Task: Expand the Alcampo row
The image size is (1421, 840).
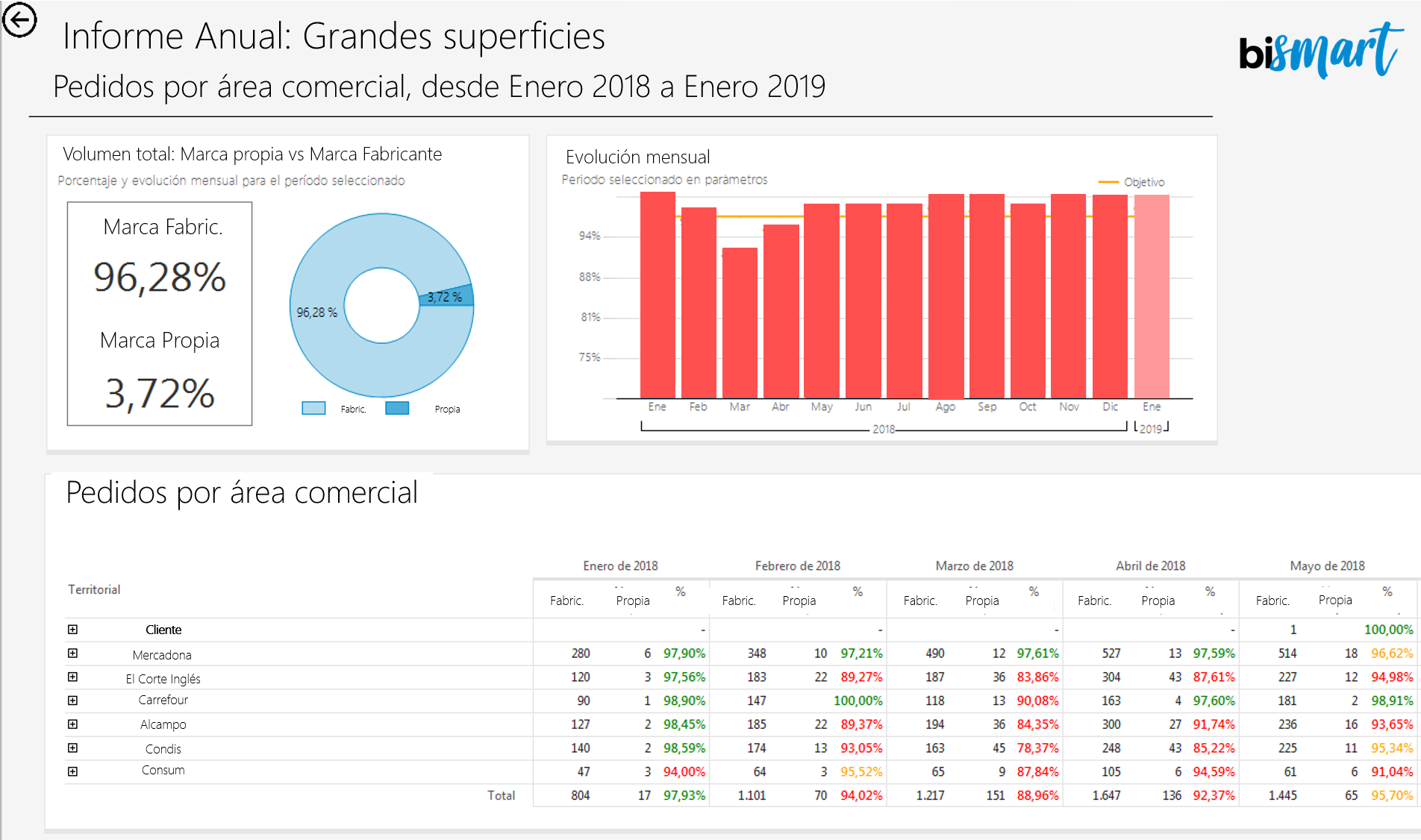Action: point(72,724)
